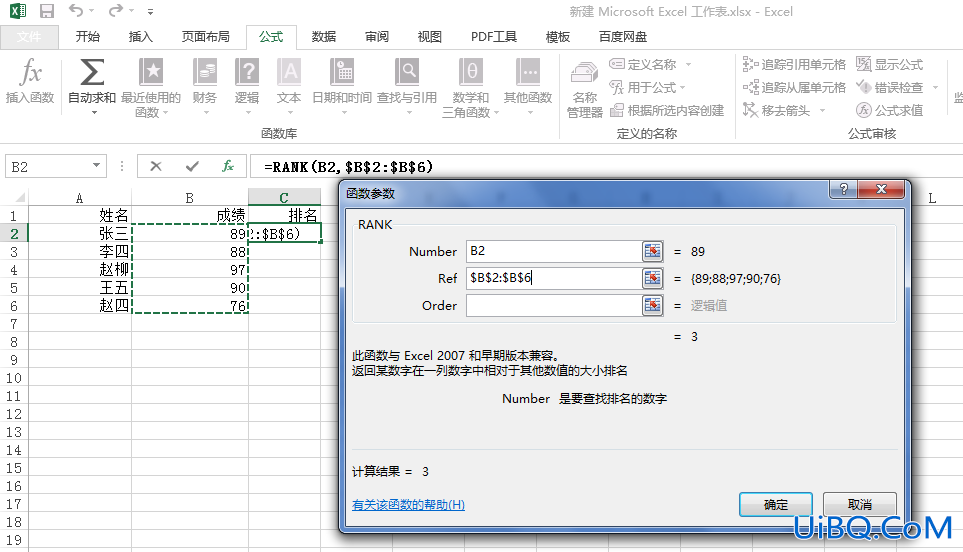Switch to the PDF工具 tab
963x552 pixels.
click(x=494, y=37)
